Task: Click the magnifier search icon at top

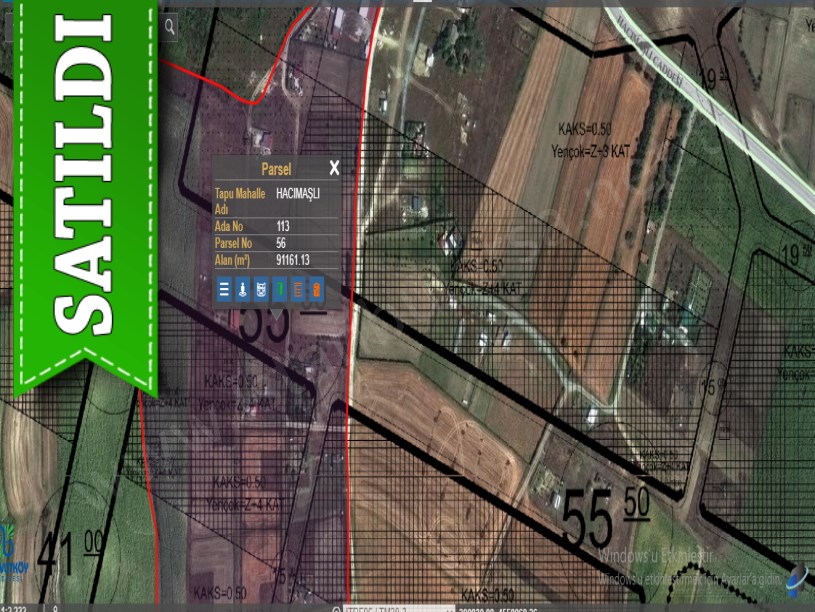Action: pyautogui.click(x=170, y=27)
